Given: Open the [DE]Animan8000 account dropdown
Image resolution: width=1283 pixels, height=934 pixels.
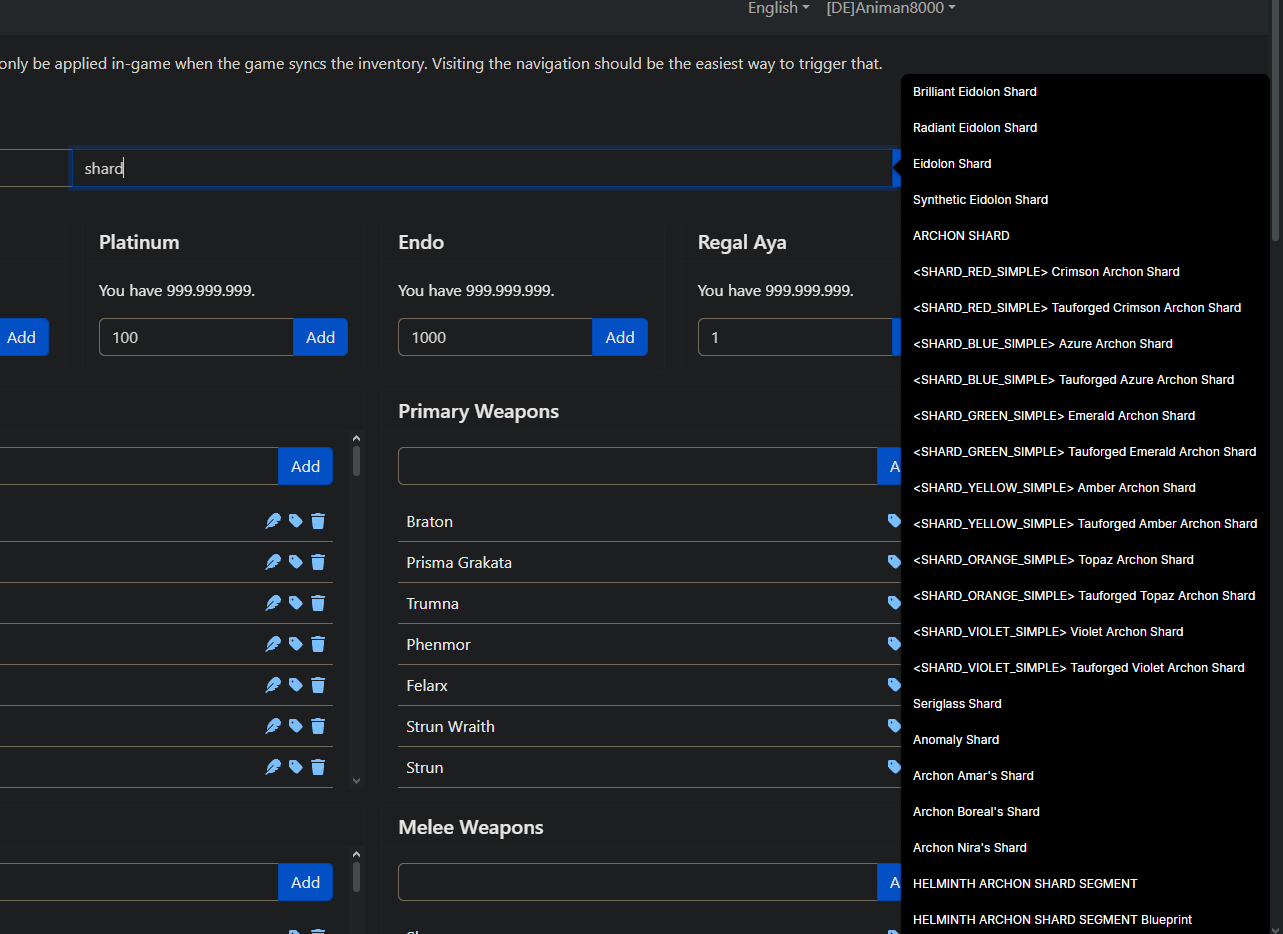Looking at the screenshot, I should coord(890,8).
